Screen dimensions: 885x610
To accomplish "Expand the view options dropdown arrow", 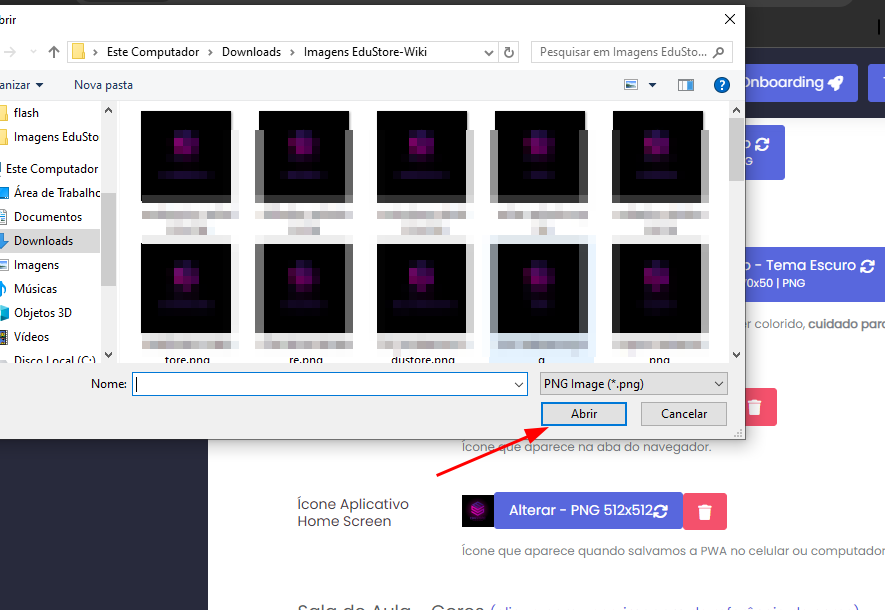I will coord(653,85).
